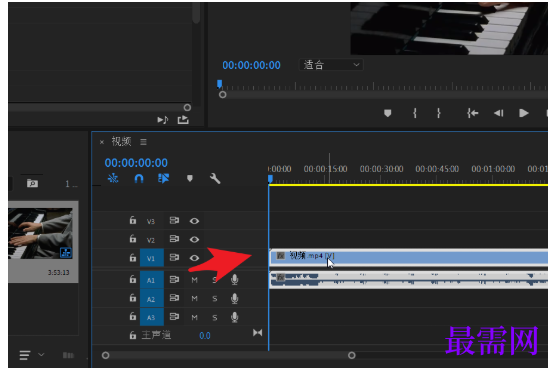This screenshot has height=372, width=557.
Task: Click program monitor zoom scroll handle
Action: pyautogui.click(x=222, y=95)
